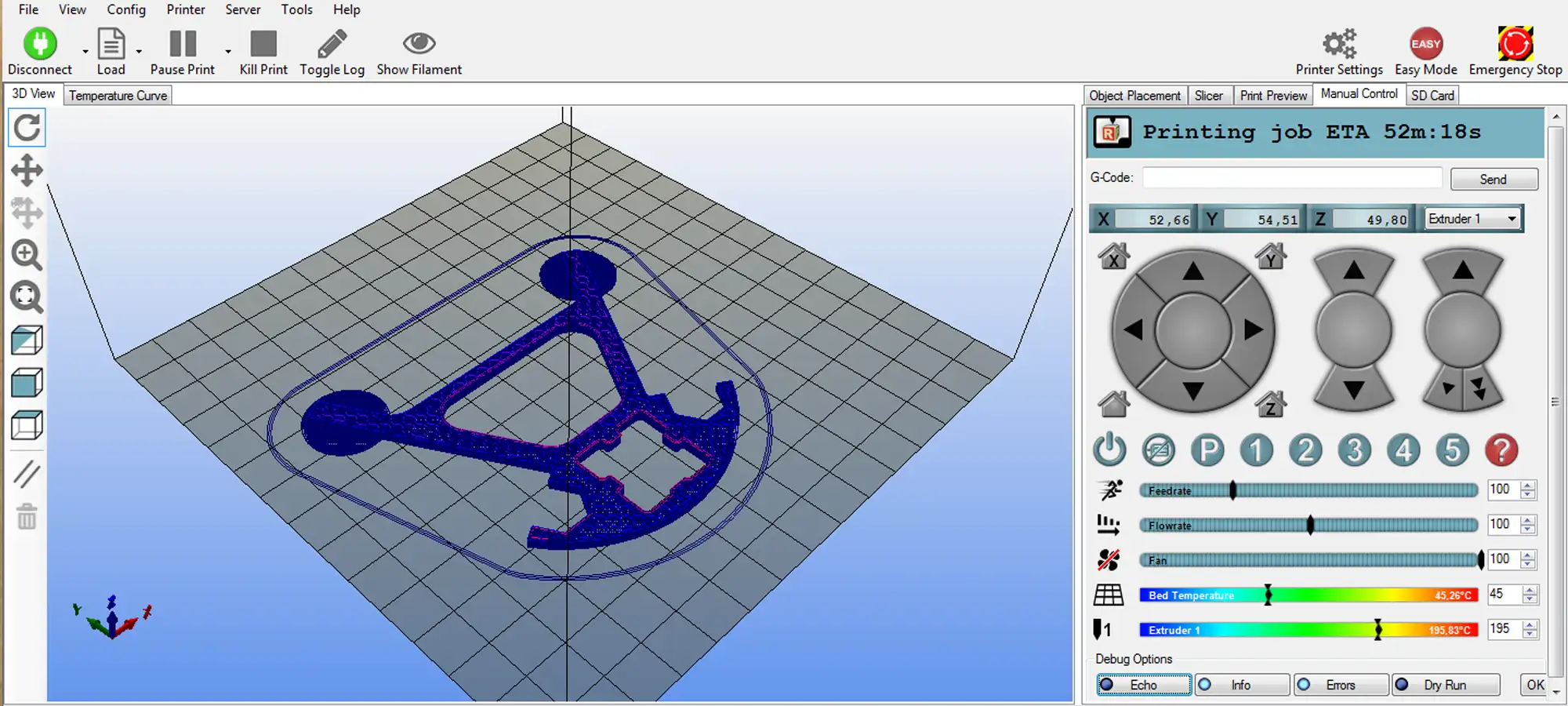Home all axes
The height and width of the screenshot is (706, 1568).
tap(1113, 404)
